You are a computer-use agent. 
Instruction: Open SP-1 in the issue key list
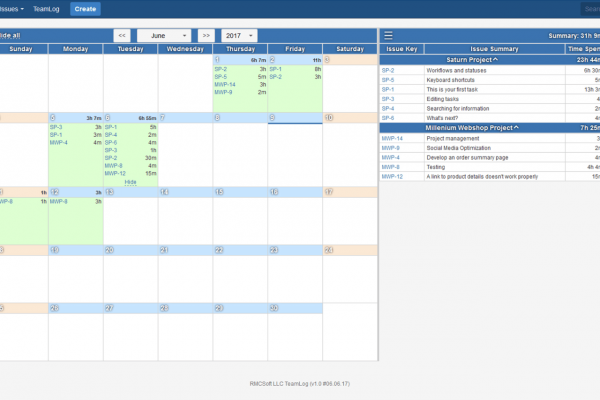click(388, 90)
